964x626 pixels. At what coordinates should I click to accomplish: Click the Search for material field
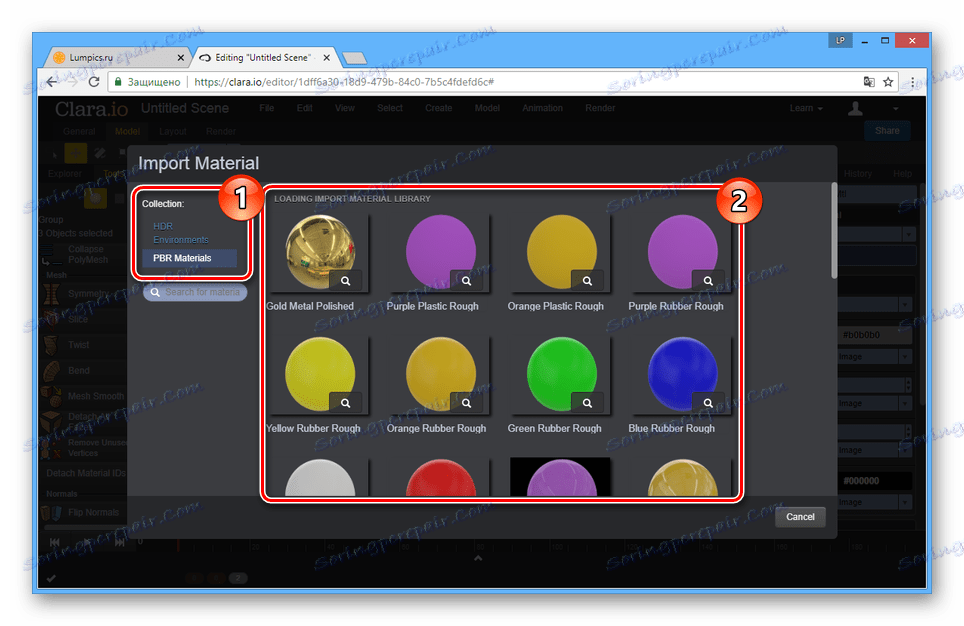point(196,292)
